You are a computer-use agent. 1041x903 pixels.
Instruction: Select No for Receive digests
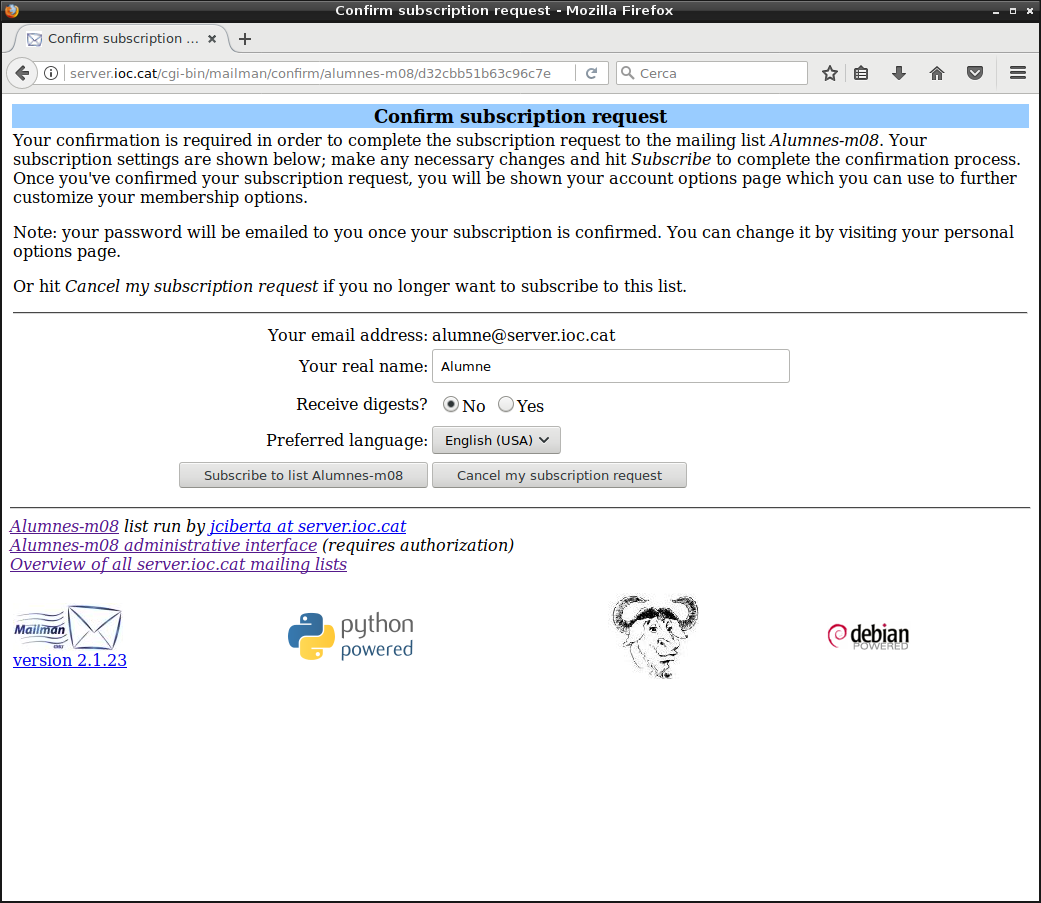[x=451, y=405]
